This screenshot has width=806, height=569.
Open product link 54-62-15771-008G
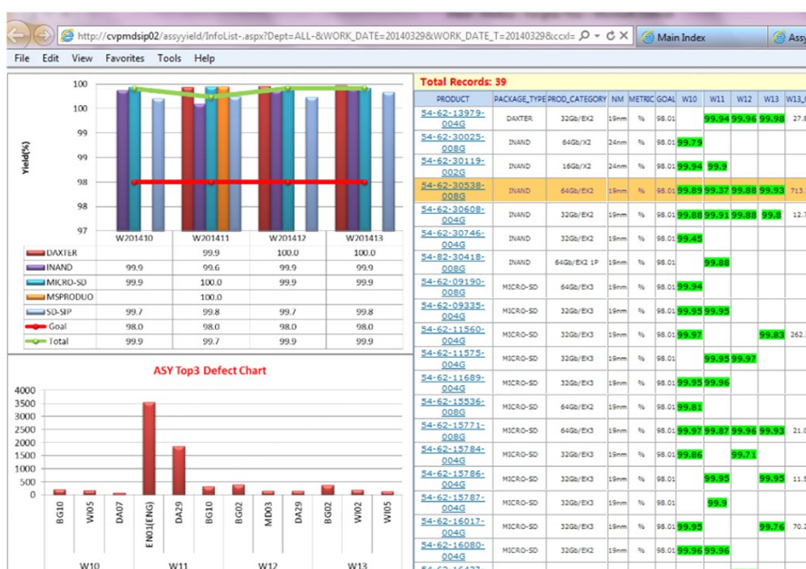[x=452, y=430]
